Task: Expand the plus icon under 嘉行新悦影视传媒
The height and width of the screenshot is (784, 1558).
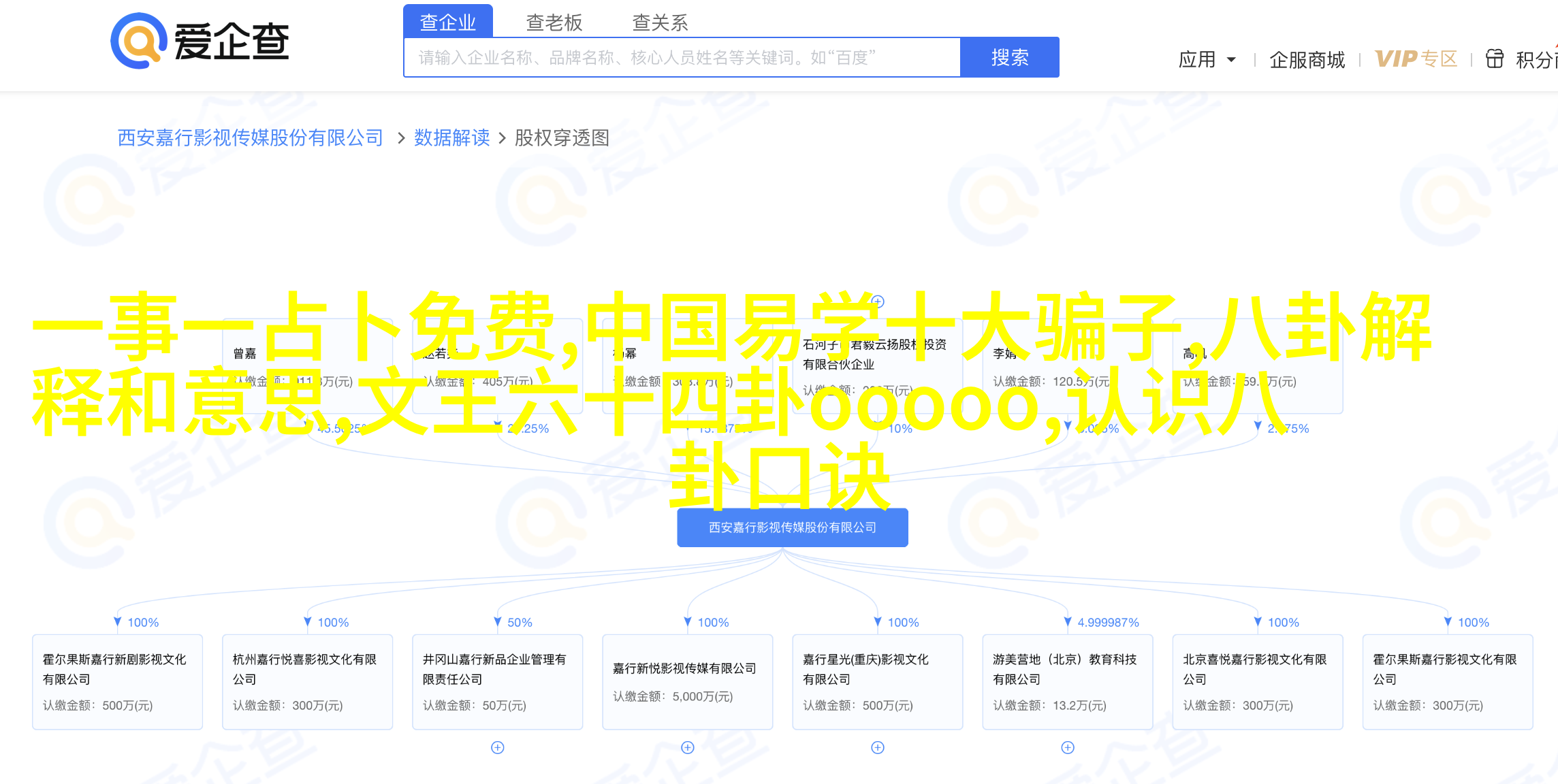Action: point(688,747)
